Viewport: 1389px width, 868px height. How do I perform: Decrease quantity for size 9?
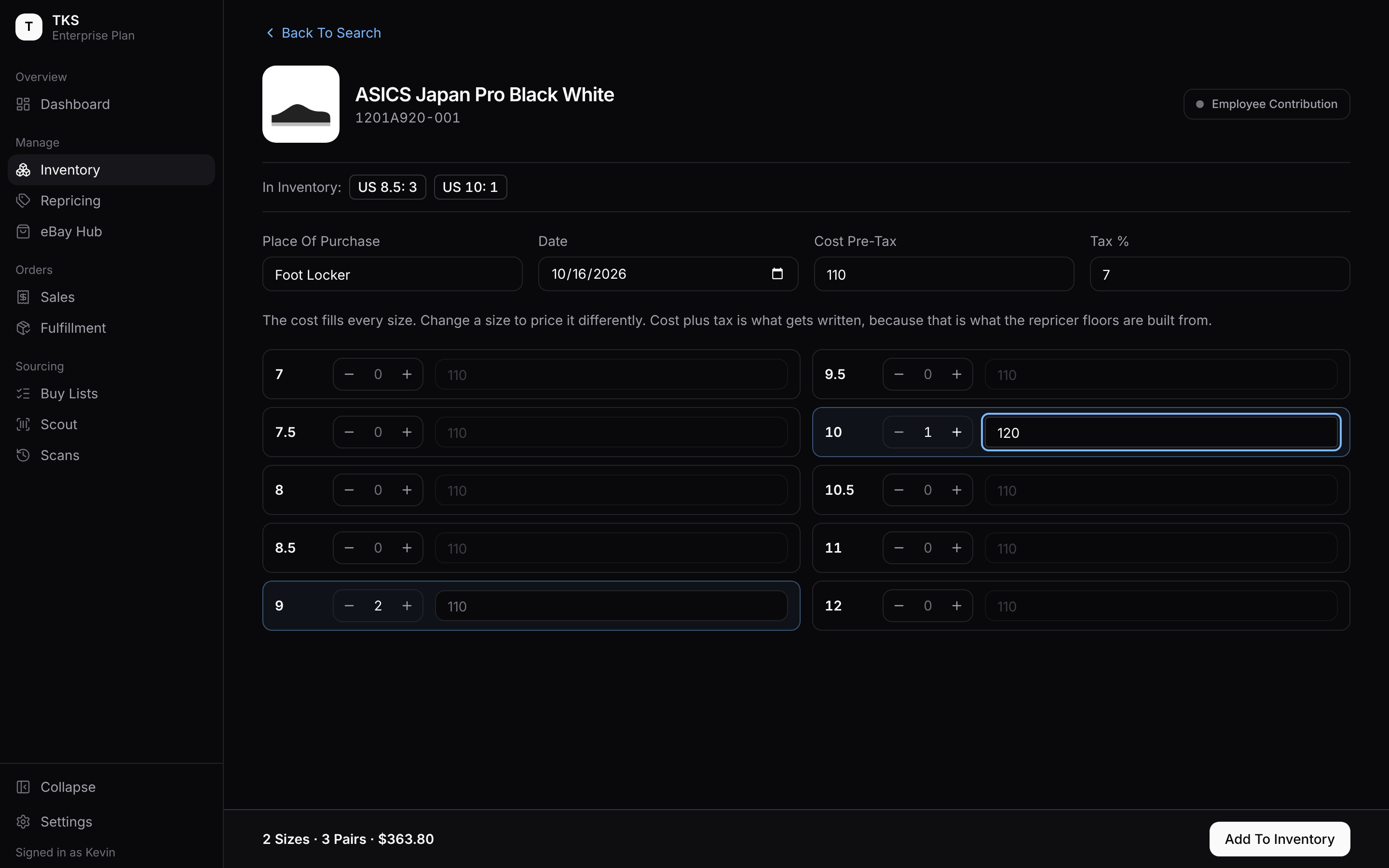click(x=349, y=606)
